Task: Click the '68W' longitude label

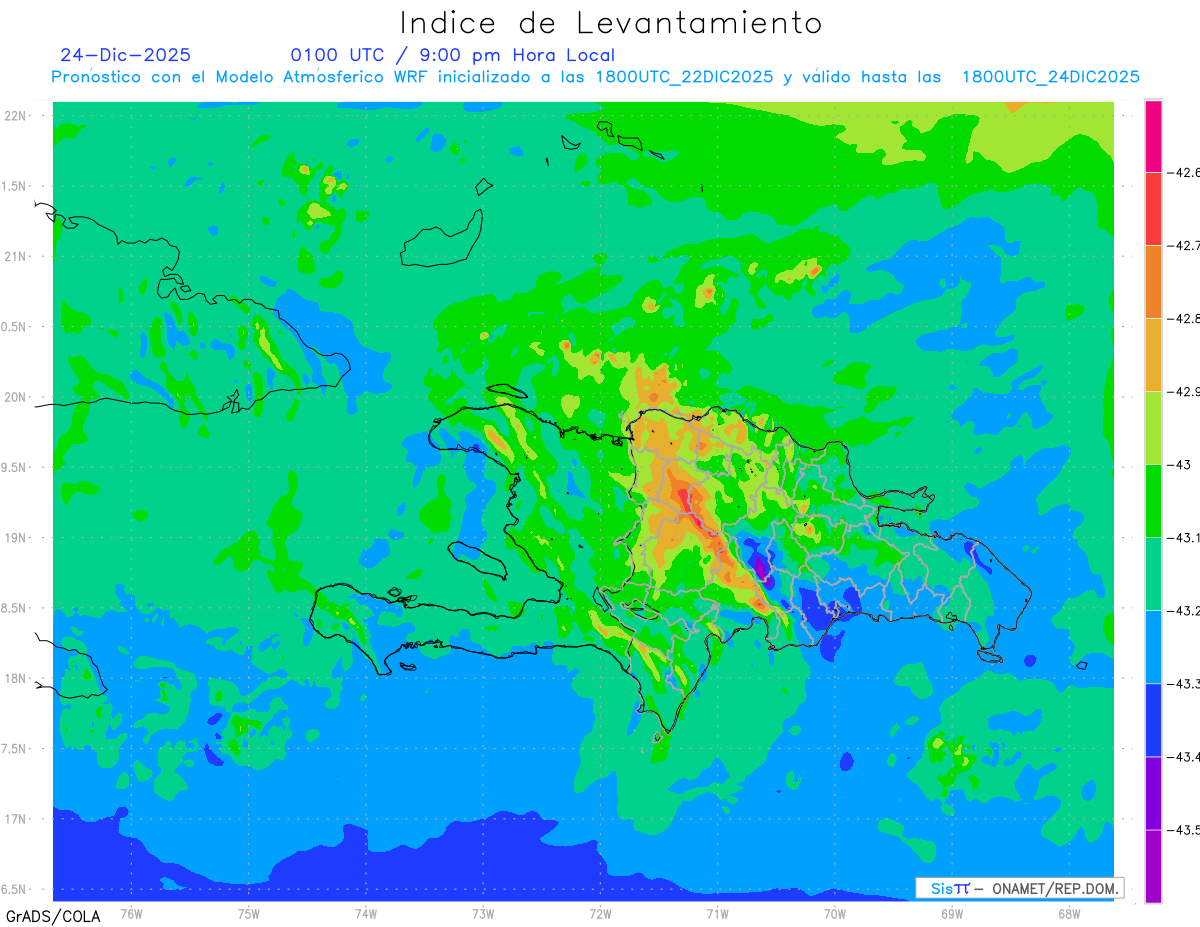Action: [x=1069, y=913]
